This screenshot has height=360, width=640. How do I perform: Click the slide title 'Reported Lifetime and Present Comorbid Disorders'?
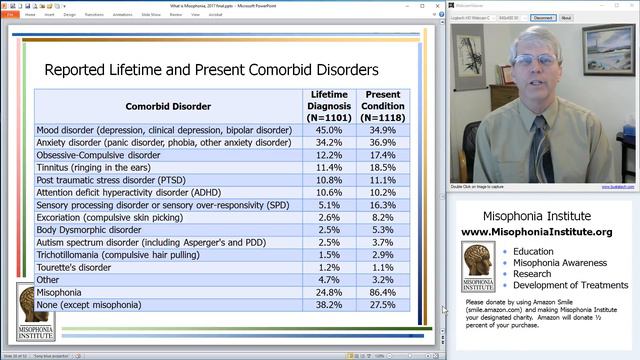click(x=211, y=70)
